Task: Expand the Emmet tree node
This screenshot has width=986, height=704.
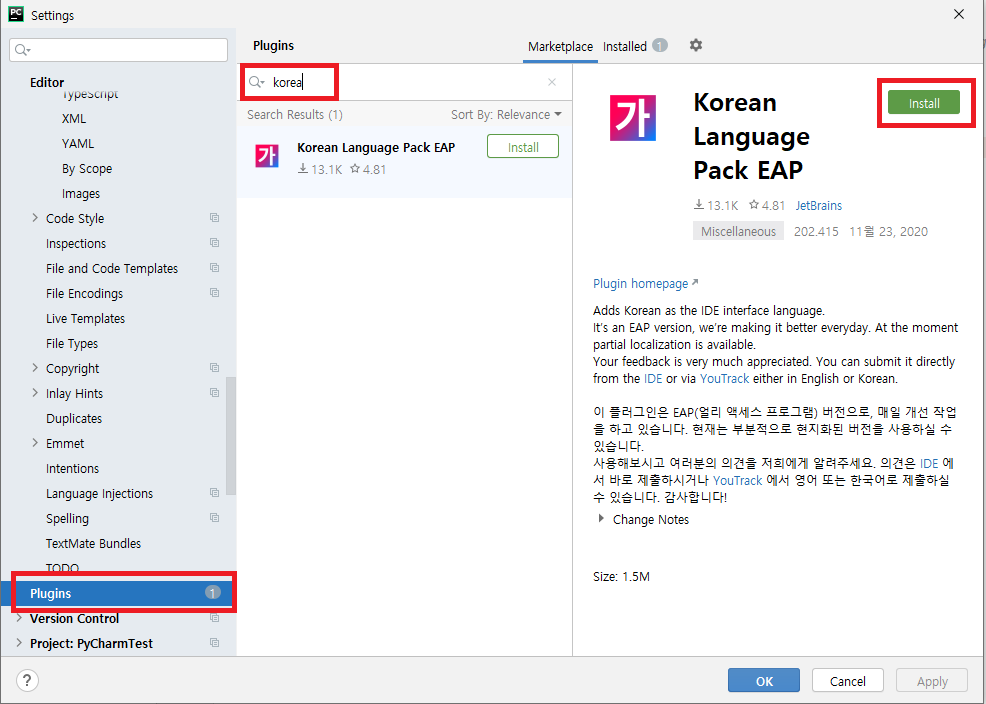Action: [x=35, y=443]
